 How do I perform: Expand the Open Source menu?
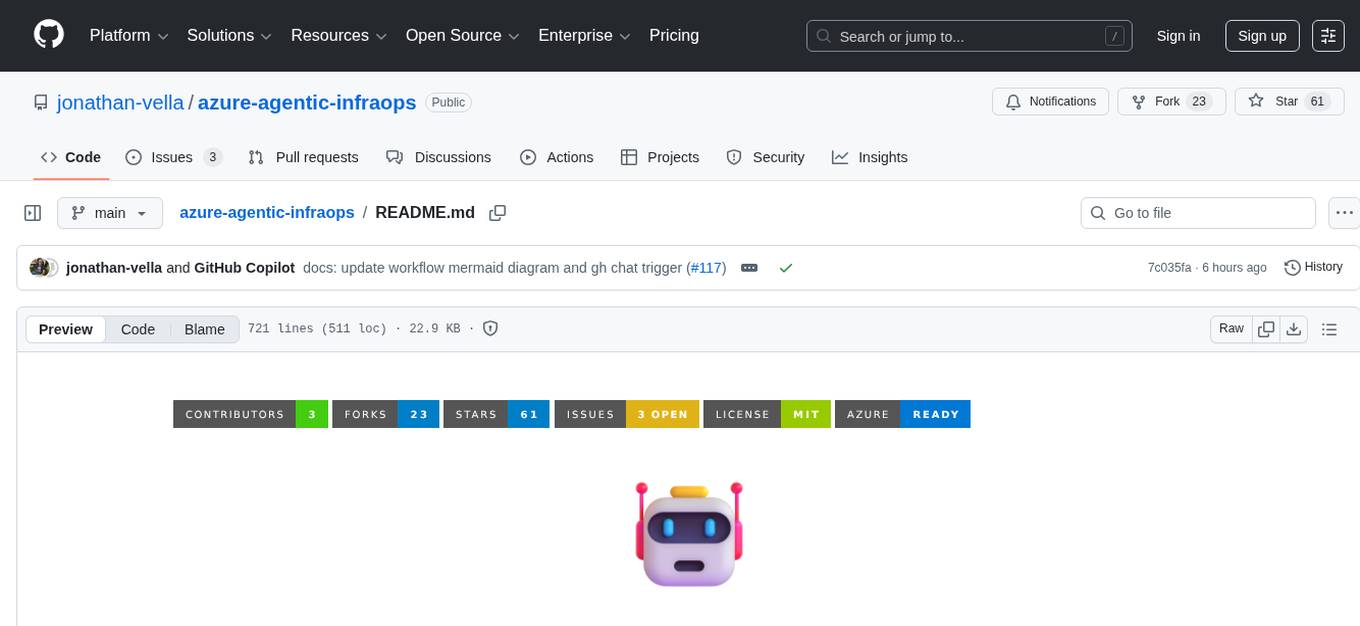coord(462,35)
